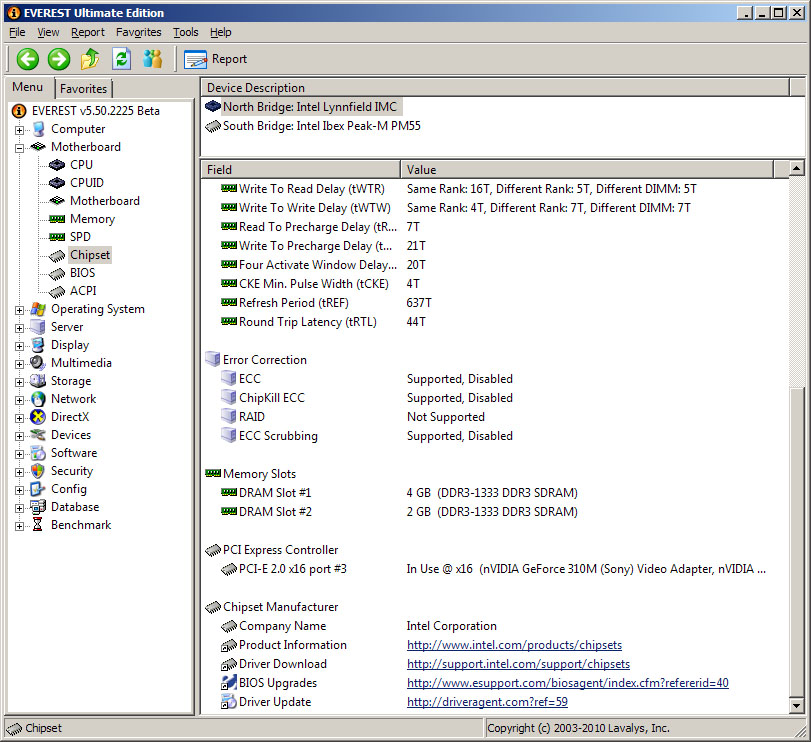
Task: Click the Database icon in the tree
Action: 38,507
